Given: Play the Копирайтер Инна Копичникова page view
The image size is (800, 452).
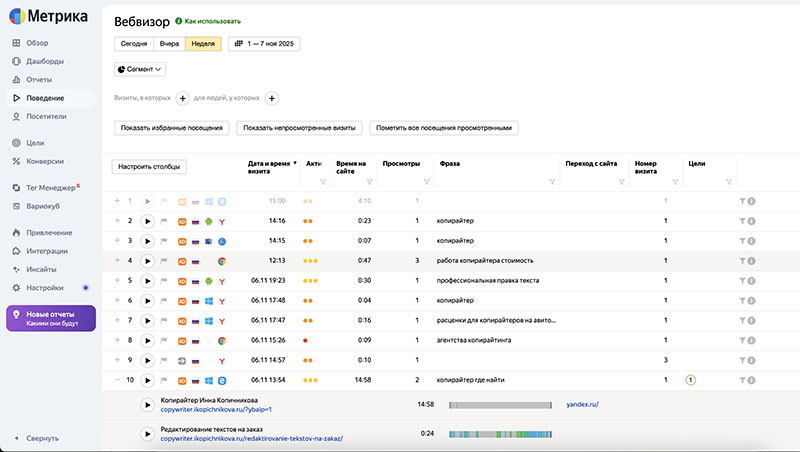Looking at the screenshot, I should (x=147, y=405).
